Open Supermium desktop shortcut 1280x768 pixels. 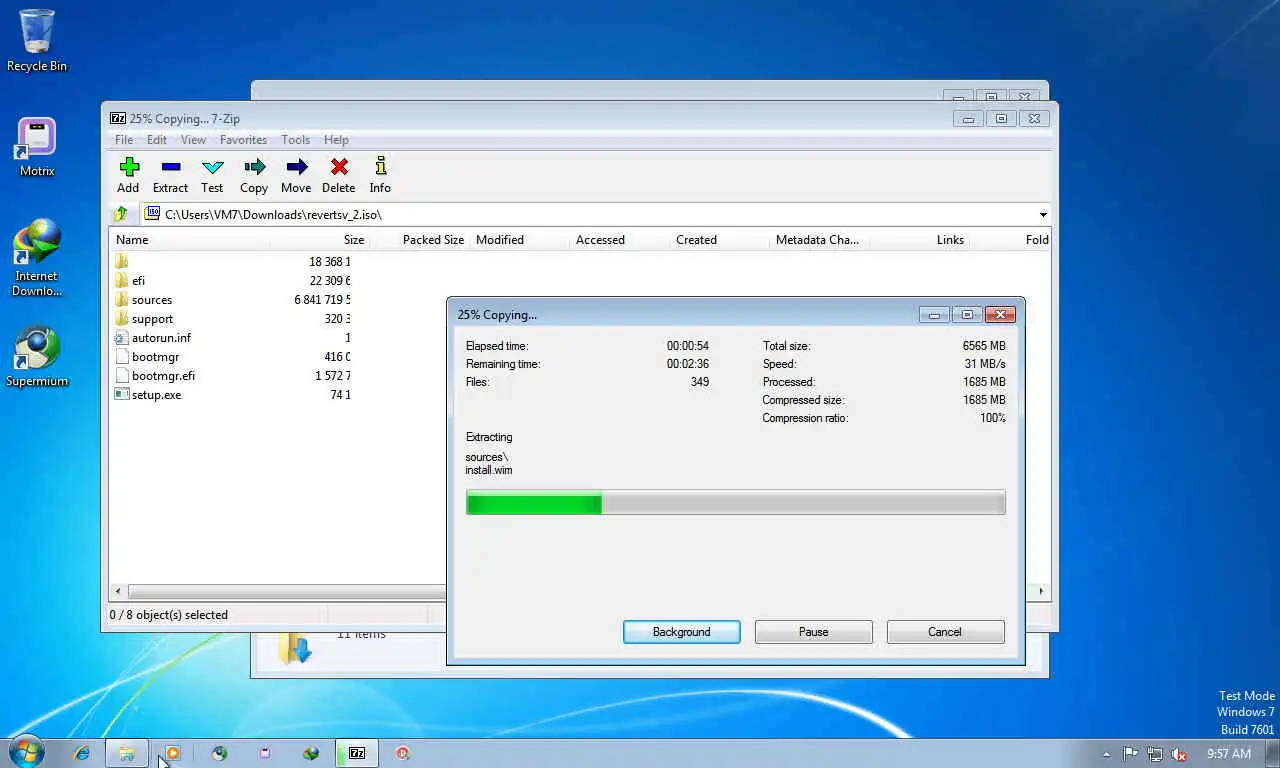[x=37, y=357]
